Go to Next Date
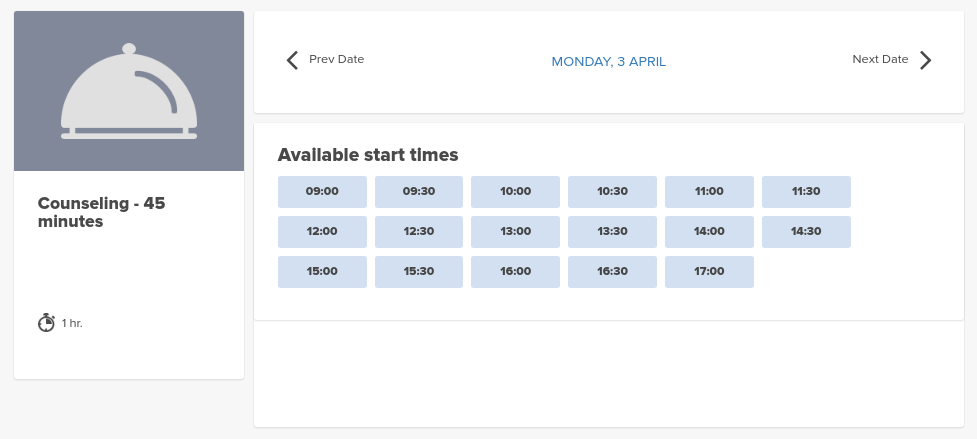This screenshot has width=977, height=439. pos(880,59)
